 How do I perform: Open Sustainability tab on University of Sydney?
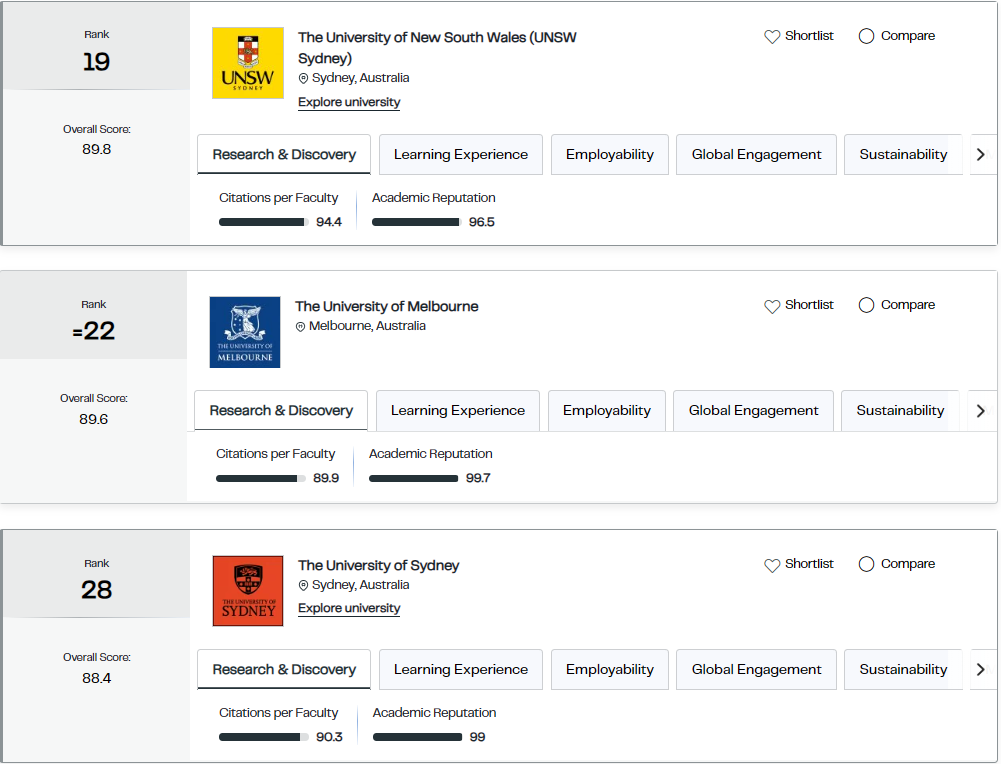903,669
